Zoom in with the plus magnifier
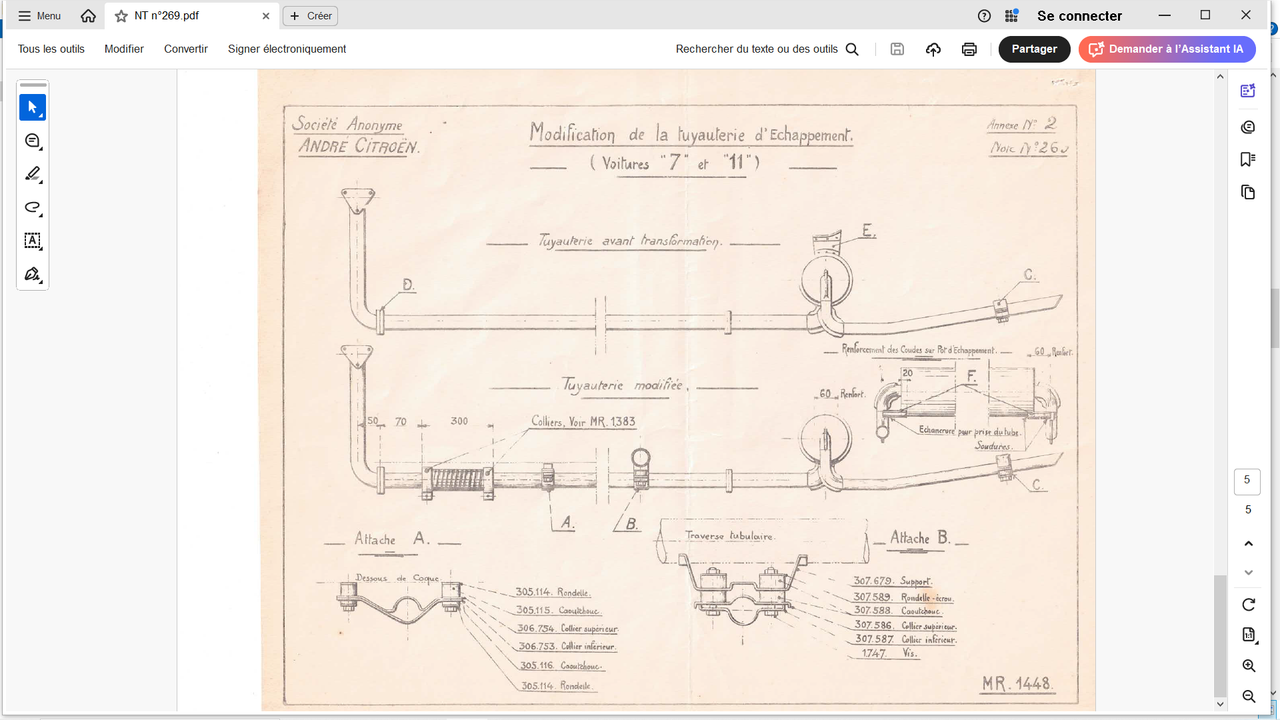 click(x=1248, y=666)
